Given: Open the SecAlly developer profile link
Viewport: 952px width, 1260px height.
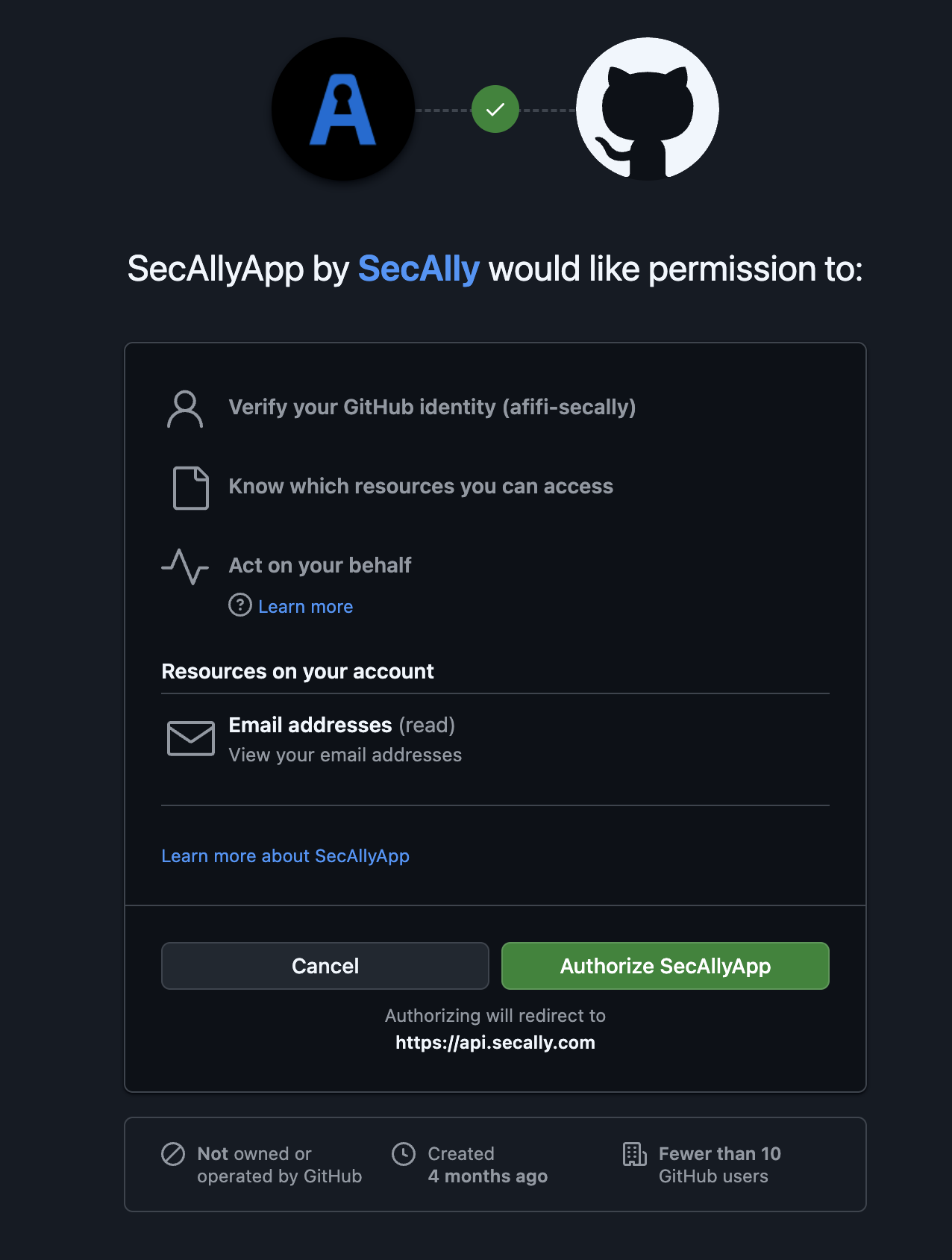Looking at the screenshot, I should pos(418,269).
